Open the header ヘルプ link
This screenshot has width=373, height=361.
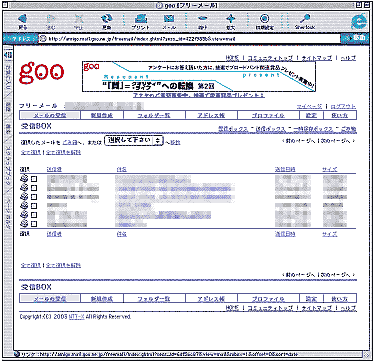[x=349, y=58]
